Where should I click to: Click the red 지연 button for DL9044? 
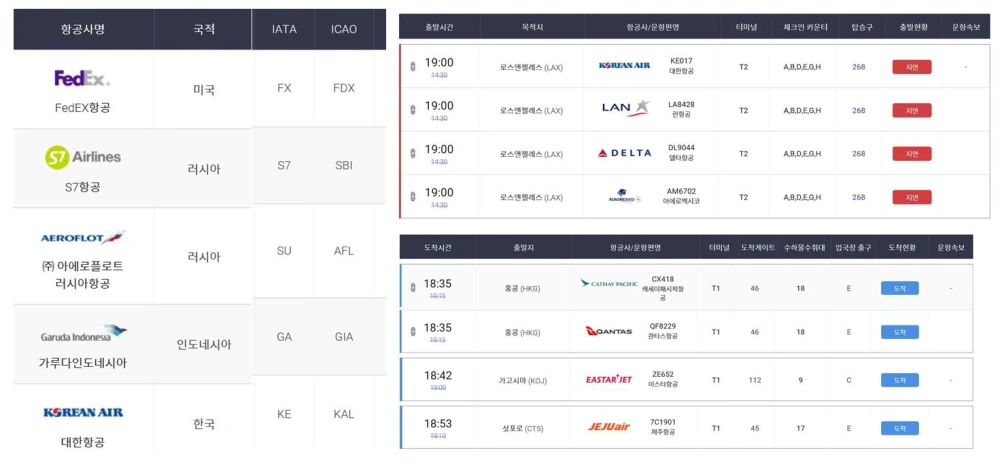tap(911, 154)
